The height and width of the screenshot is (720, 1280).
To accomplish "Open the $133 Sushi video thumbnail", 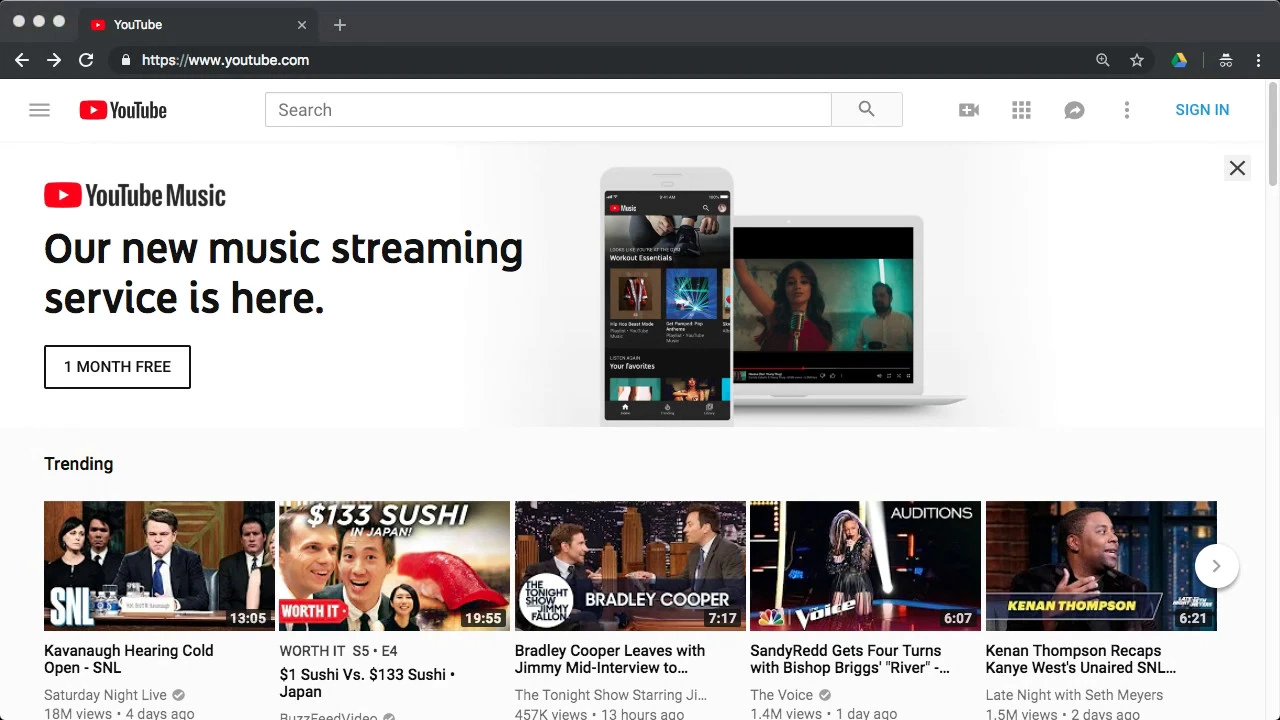I will point(394,566).
